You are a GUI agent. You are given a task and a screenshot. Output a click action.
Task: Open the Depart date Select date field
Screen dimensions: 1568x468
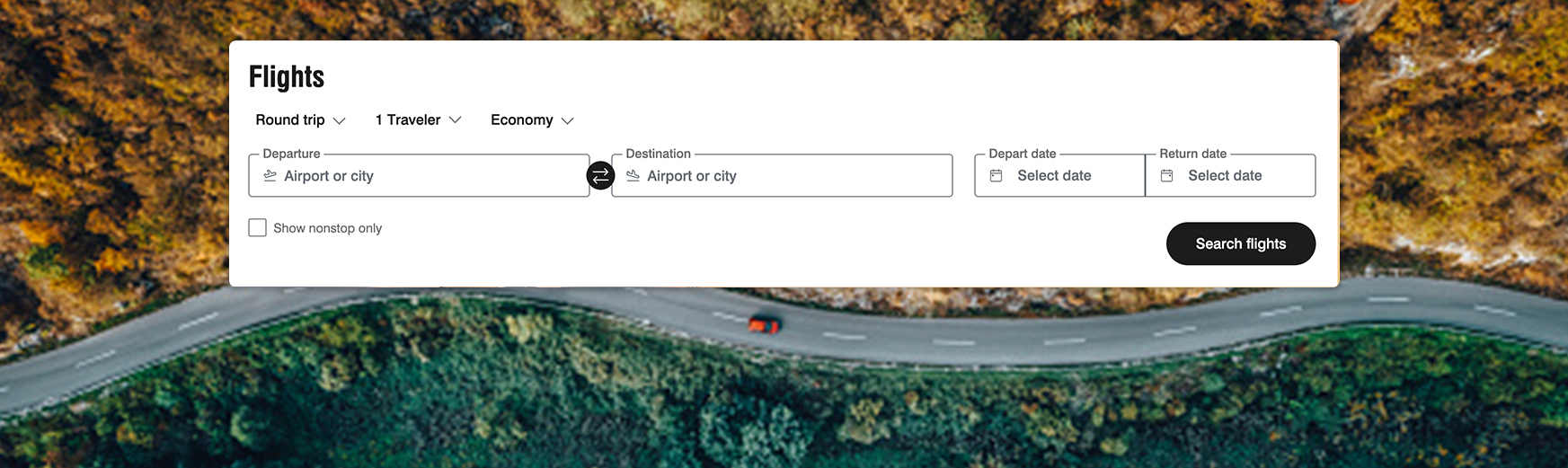click(x=1059, y=175)
